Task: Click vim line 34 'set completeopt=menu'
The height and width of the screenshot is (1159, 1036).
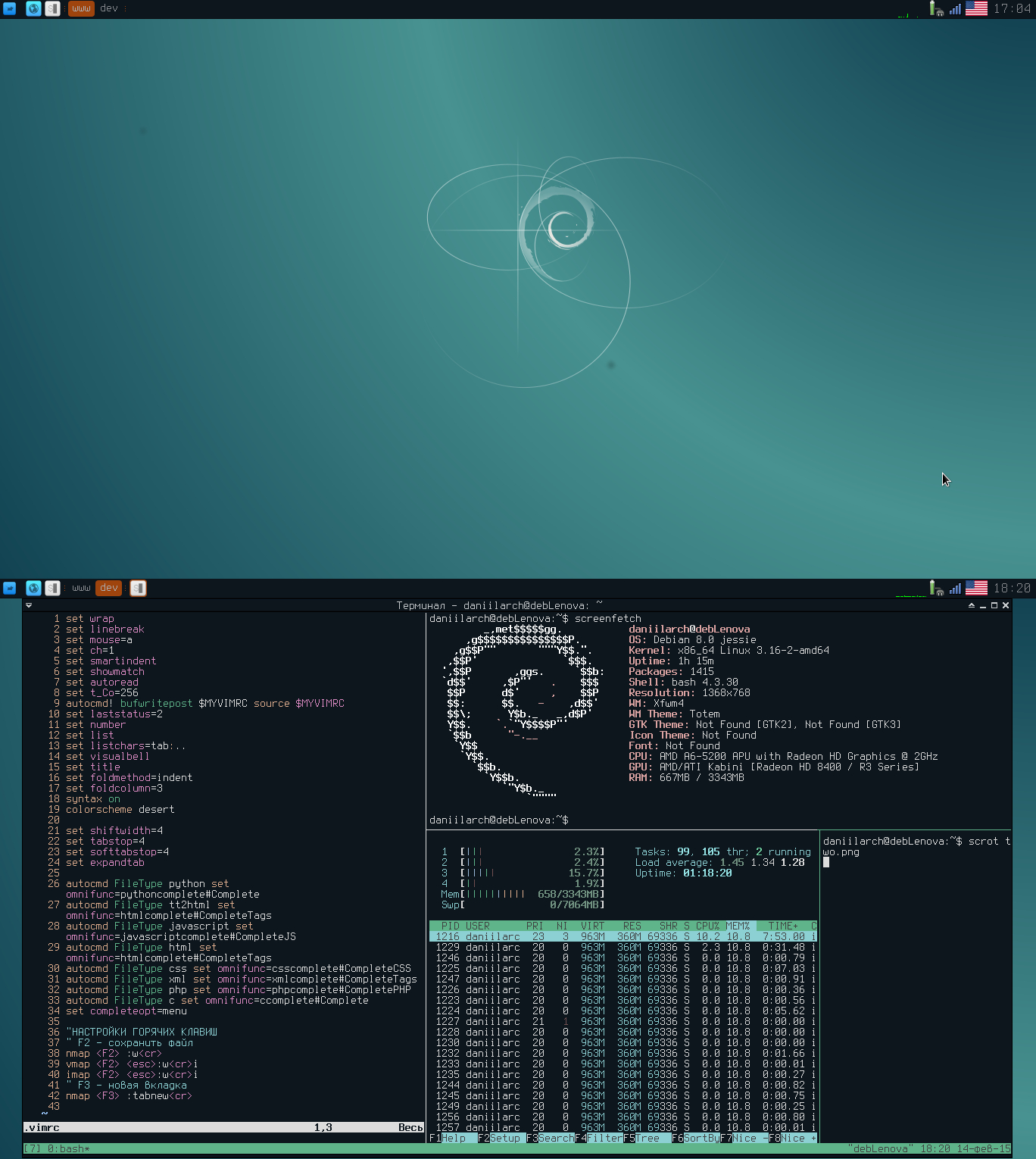Action: point(126,1011)
